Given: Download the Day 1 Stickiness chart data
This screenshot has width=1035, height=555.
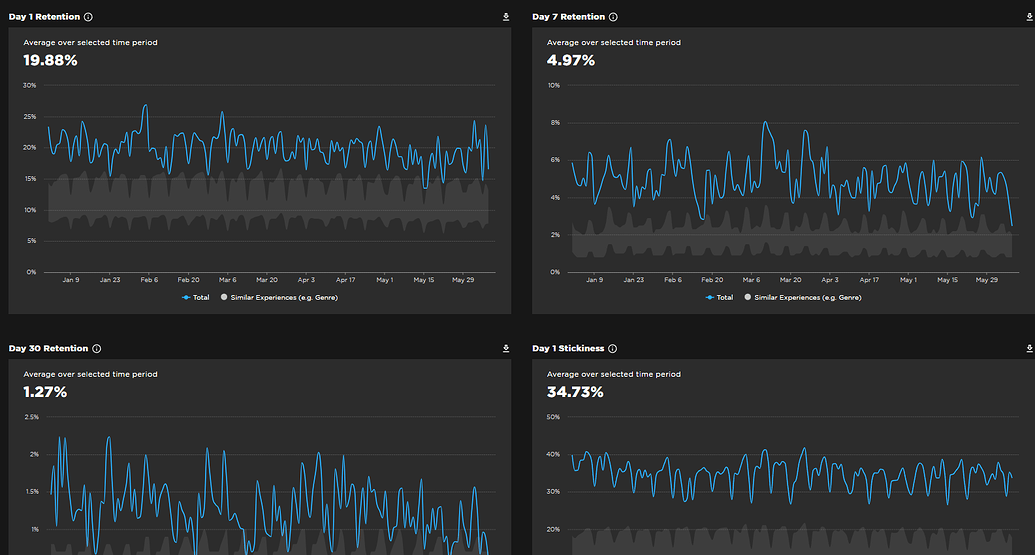Looking at the screenshot, I should (1029, 349).
